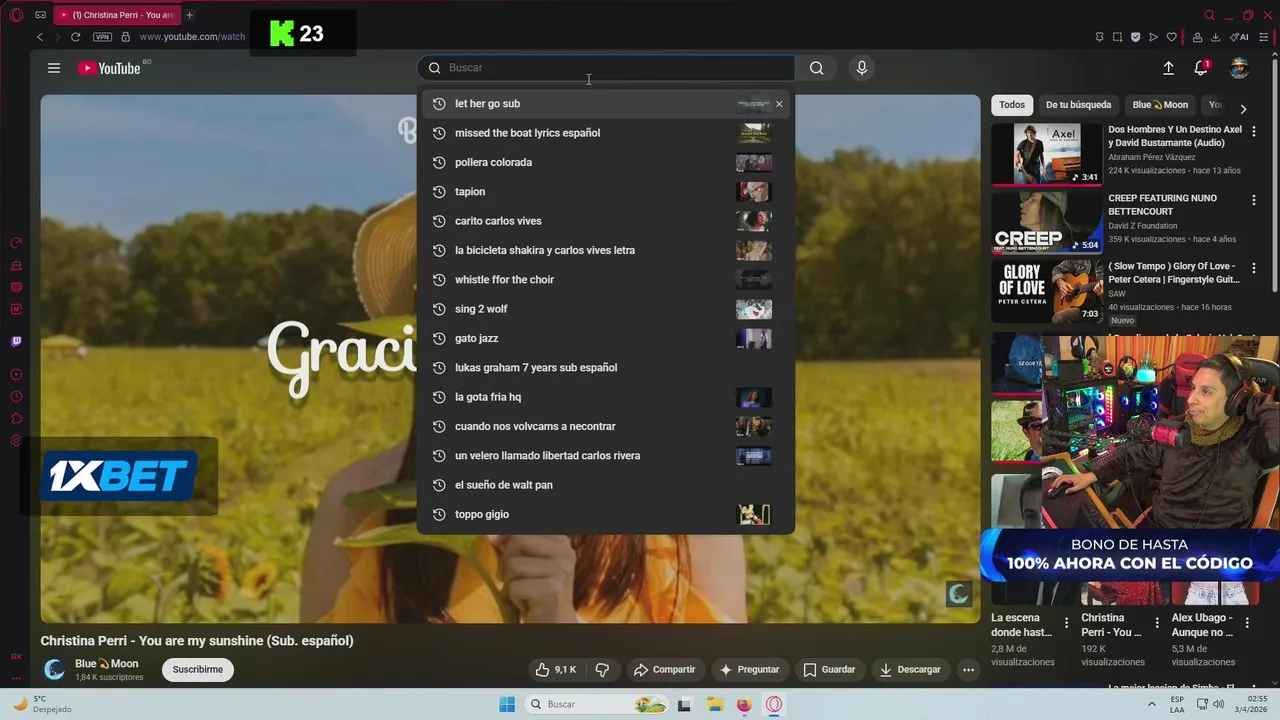Screen dimensions: 1280x720
Task: Click the Buscar search input on YouTube
Action: pos(606,68)
